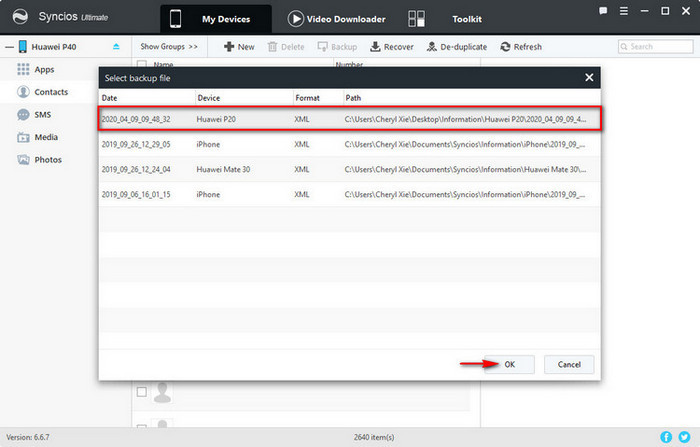The height and width of the screenshot is (447, 700).
Task: Open the Toolkit tab
Action: tap(467, 19)
